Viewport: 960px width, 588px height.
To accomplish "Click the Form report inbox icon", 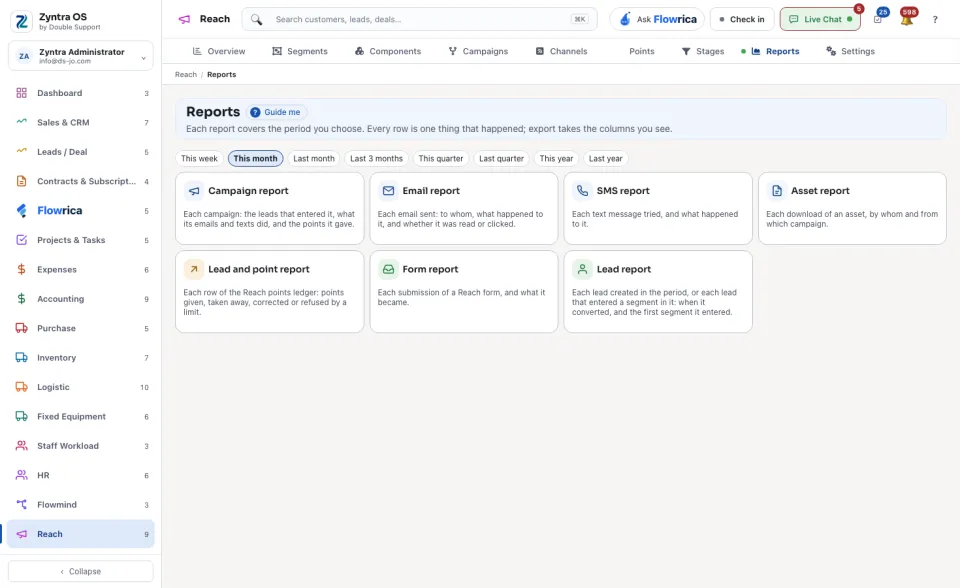I will coord(388,270).
